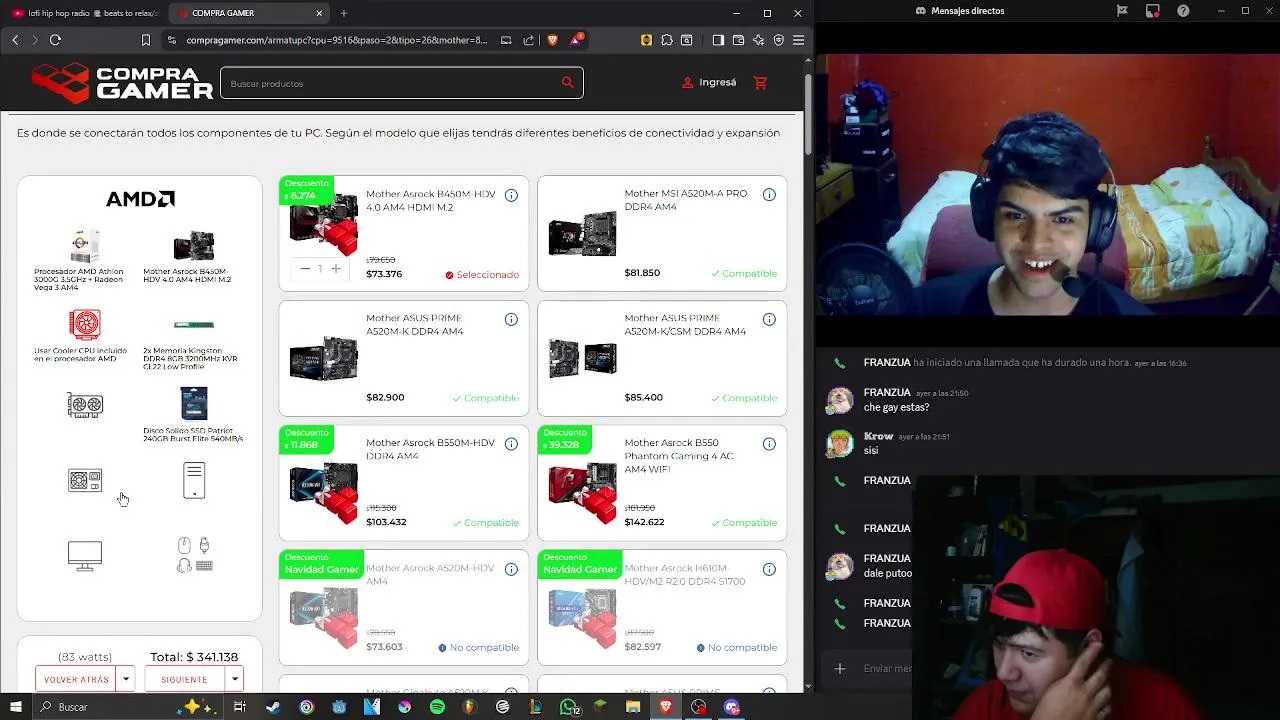Open info for ASUS PRIME A520M-K DDR4

tap(511, 319)
